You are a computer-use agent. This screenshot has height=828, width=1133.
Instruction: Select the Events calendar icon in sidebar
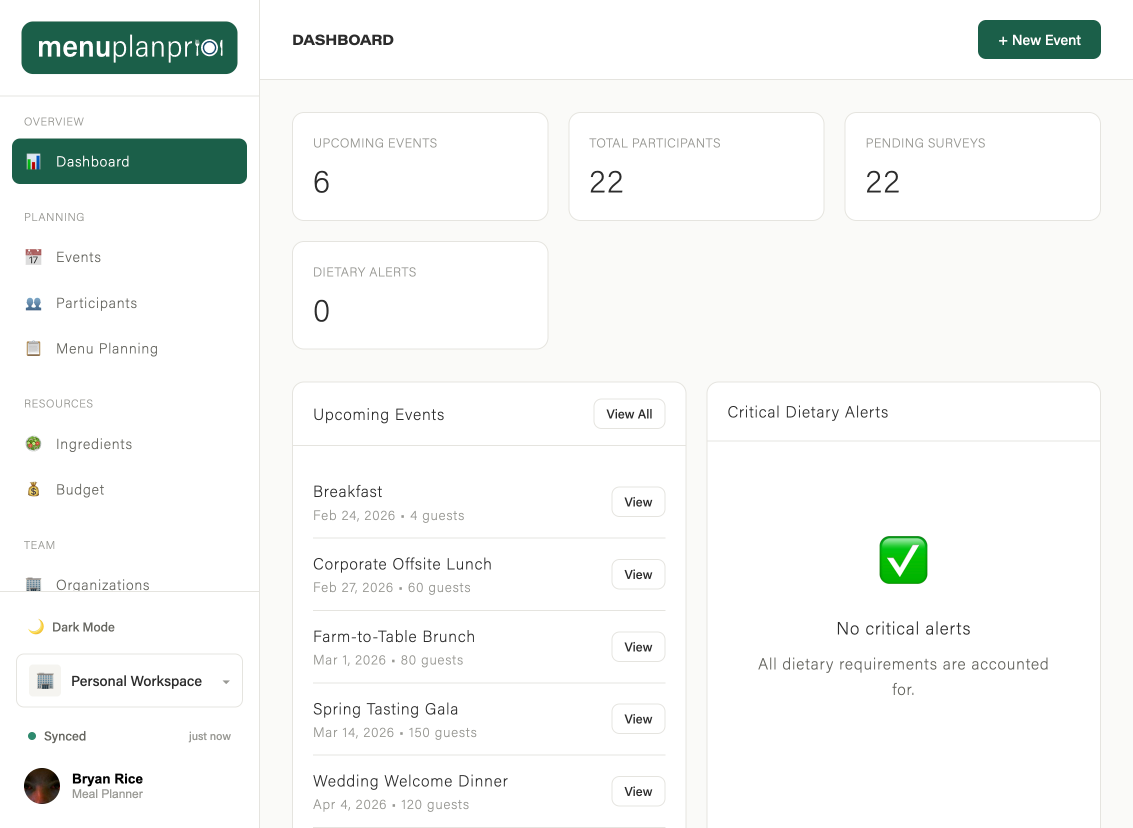33,257
